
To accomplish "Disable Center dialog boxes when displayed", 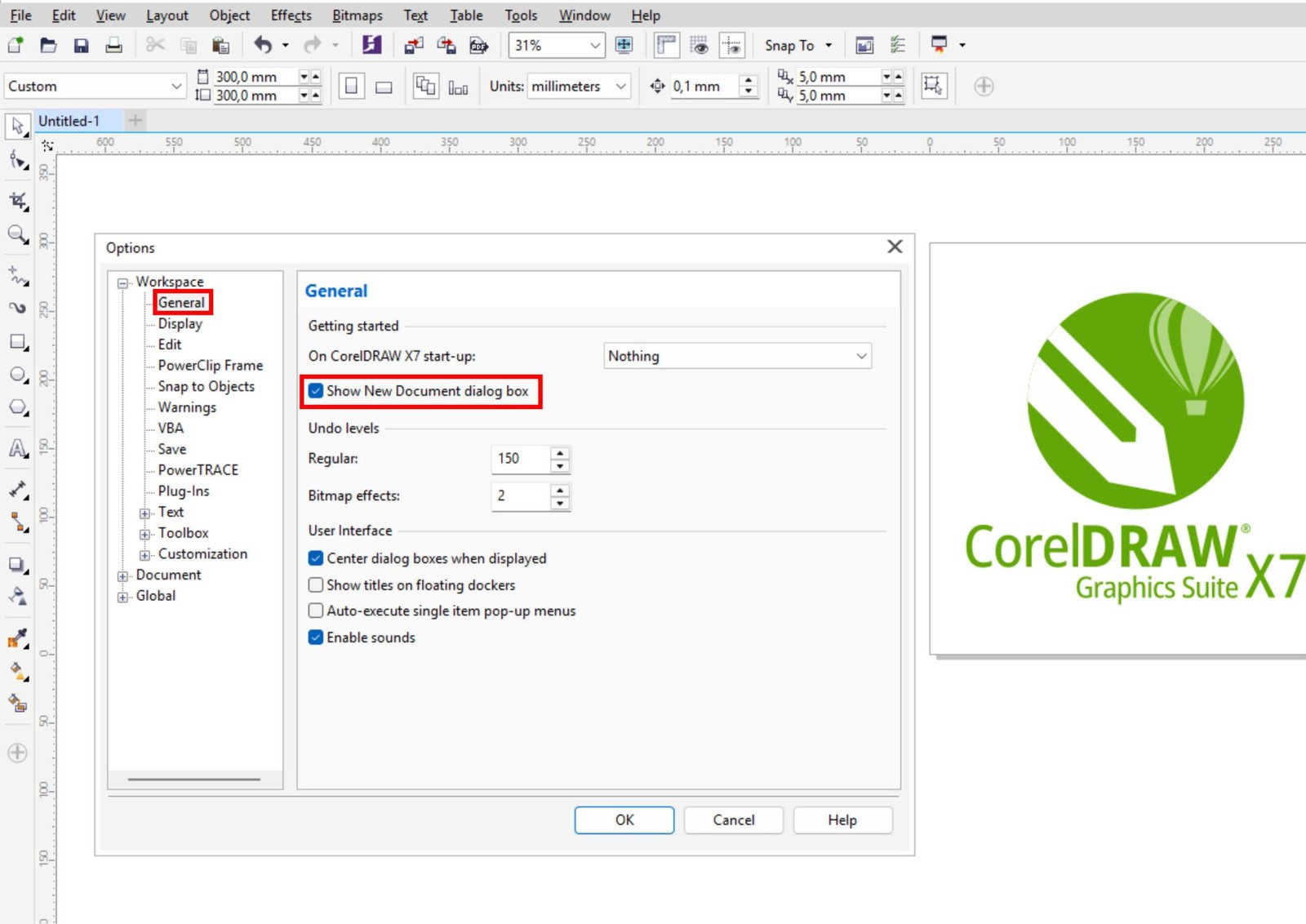I will (x=315, y=558).
